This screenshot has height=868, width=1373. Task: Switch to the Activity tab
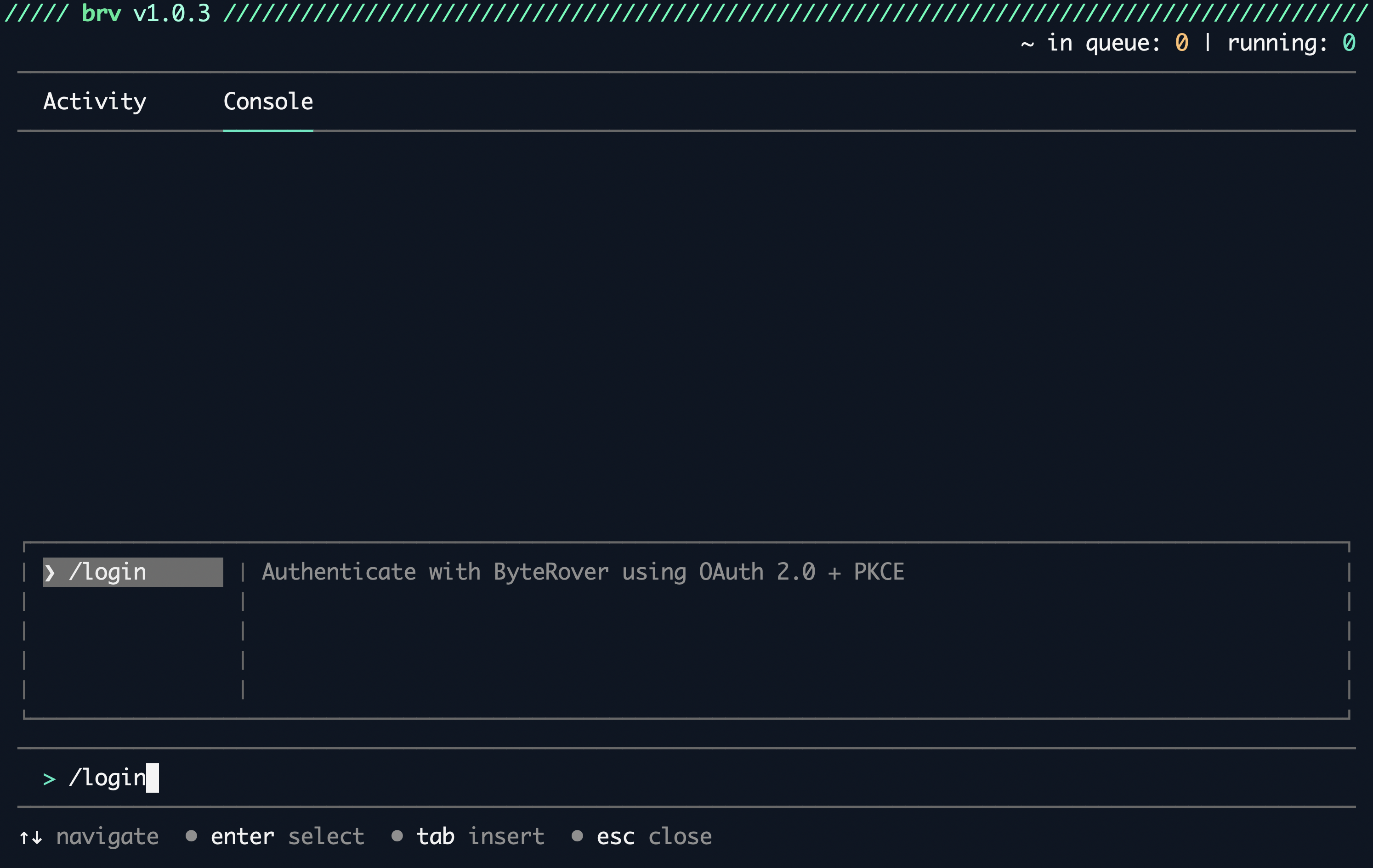(94, 102)
